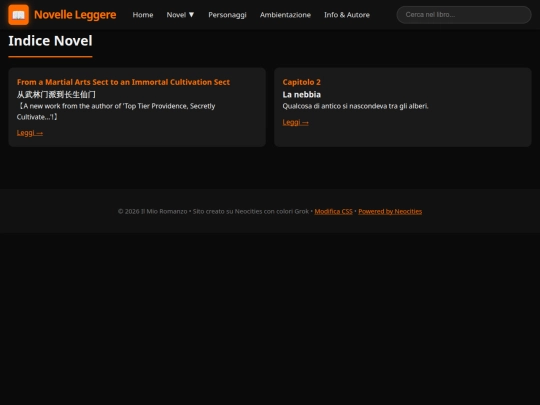Select the 'La nebbia' chapter heading

301,94
